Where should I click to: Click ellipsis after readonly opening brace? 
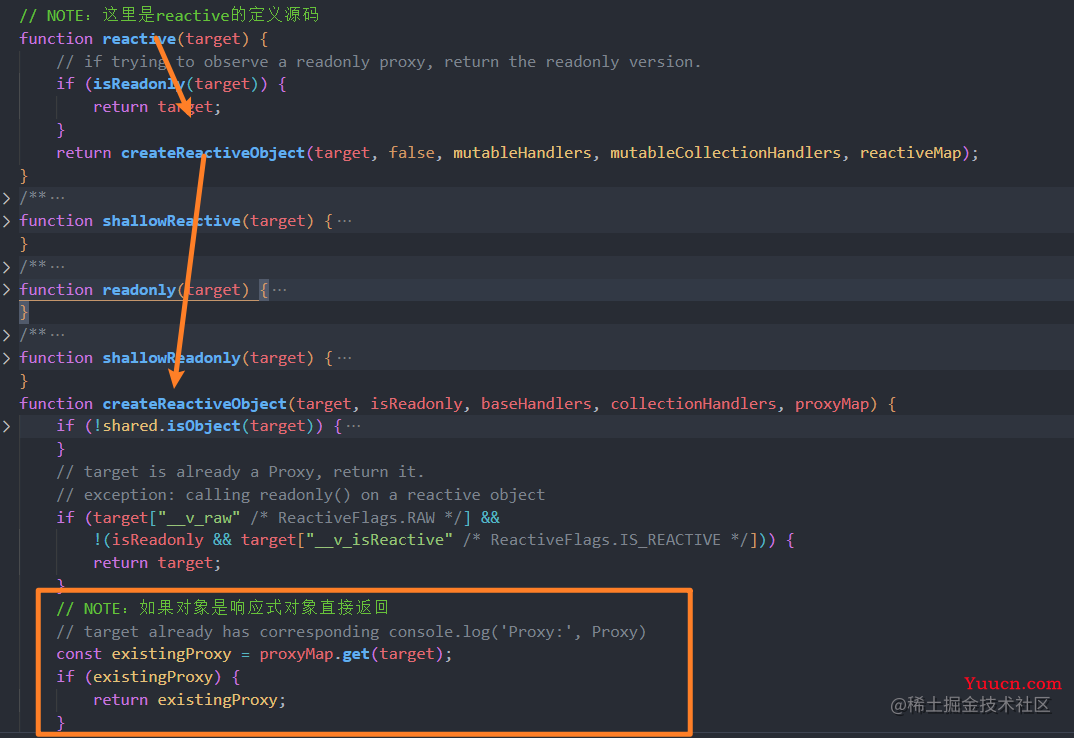[x=279, y=290]
